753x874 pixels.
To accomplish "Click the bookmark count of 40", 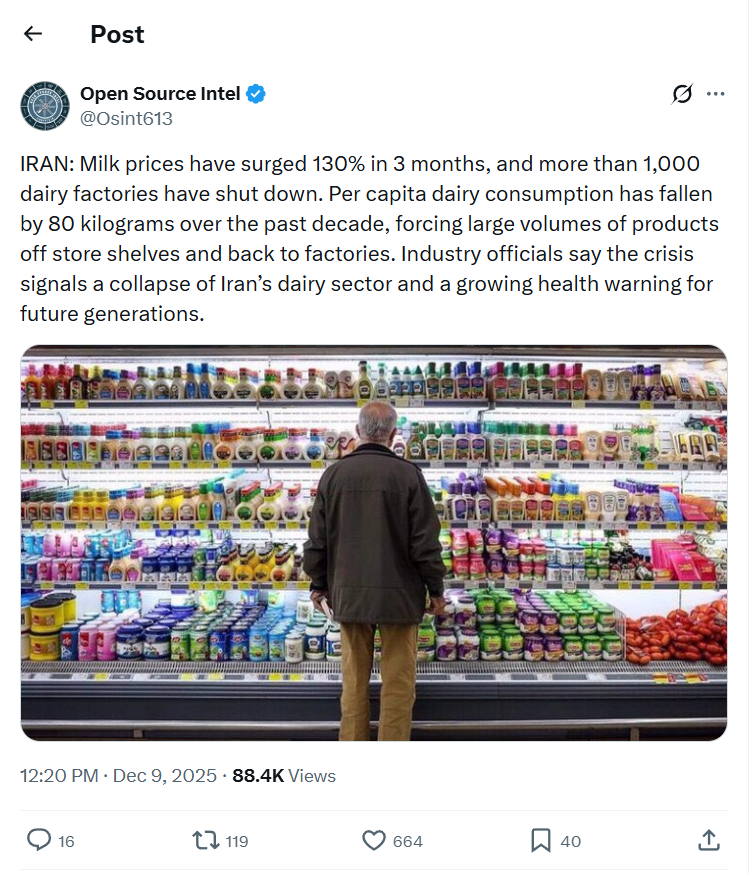I will click(570, 841).
